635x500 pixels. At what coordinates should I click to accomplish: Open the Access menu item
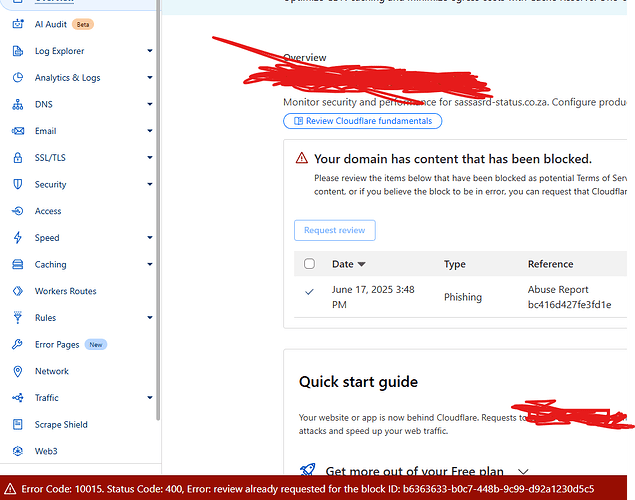pos(48,211)
